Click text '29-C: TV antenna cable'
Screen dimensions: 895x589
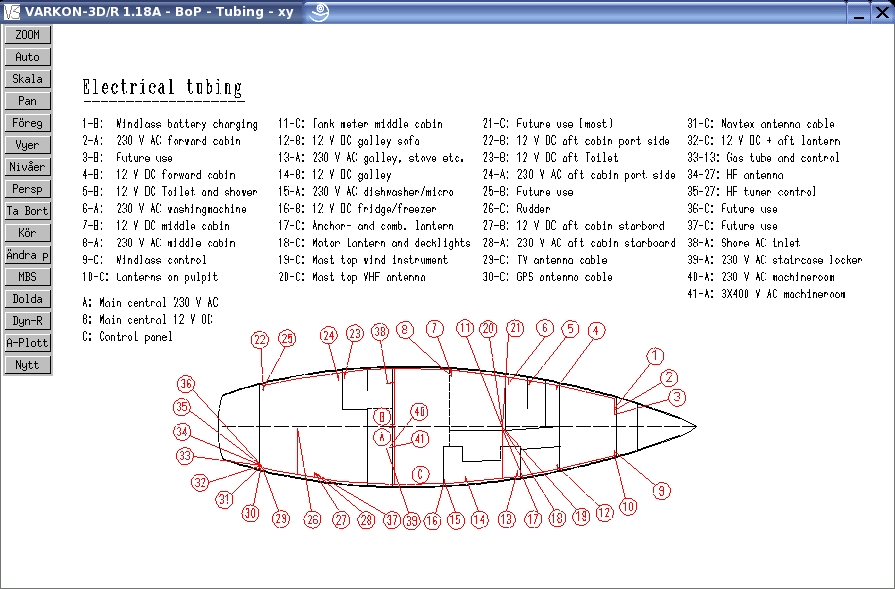(x=545, y=260)
